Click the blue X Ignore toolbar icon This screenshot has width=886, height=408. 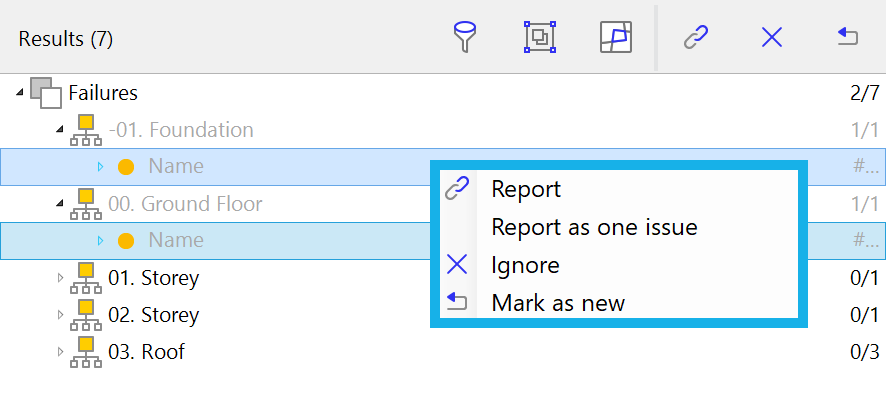point(772,38)
